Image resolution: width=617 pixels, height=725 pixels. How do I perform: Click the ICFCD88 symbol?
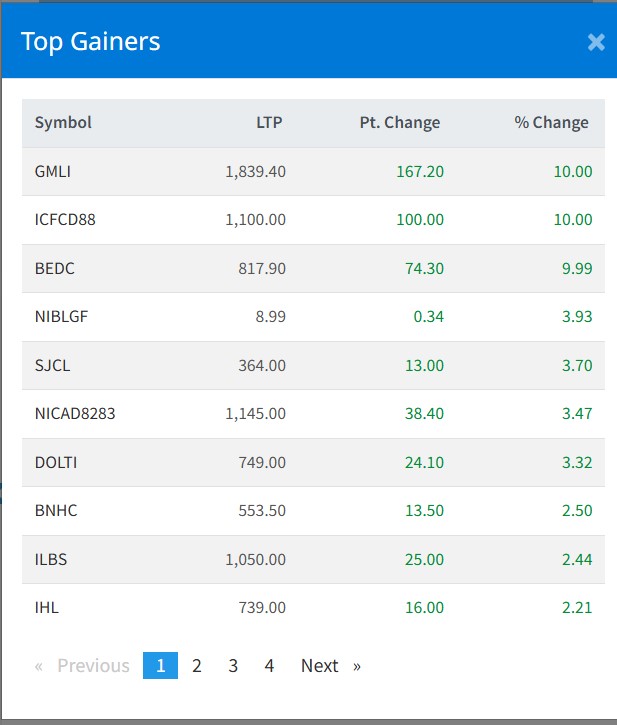coord(65,220)
